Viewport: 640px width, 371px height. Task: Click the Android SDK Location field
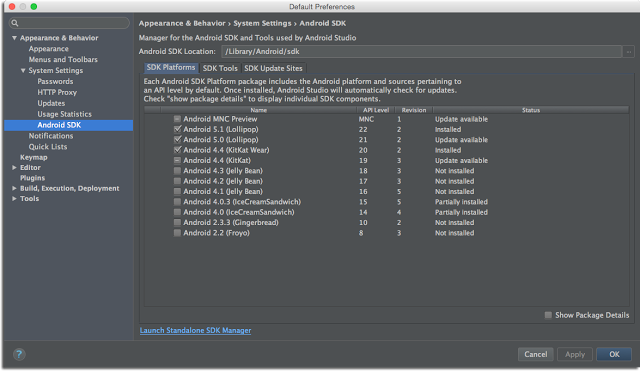(421, 52)
